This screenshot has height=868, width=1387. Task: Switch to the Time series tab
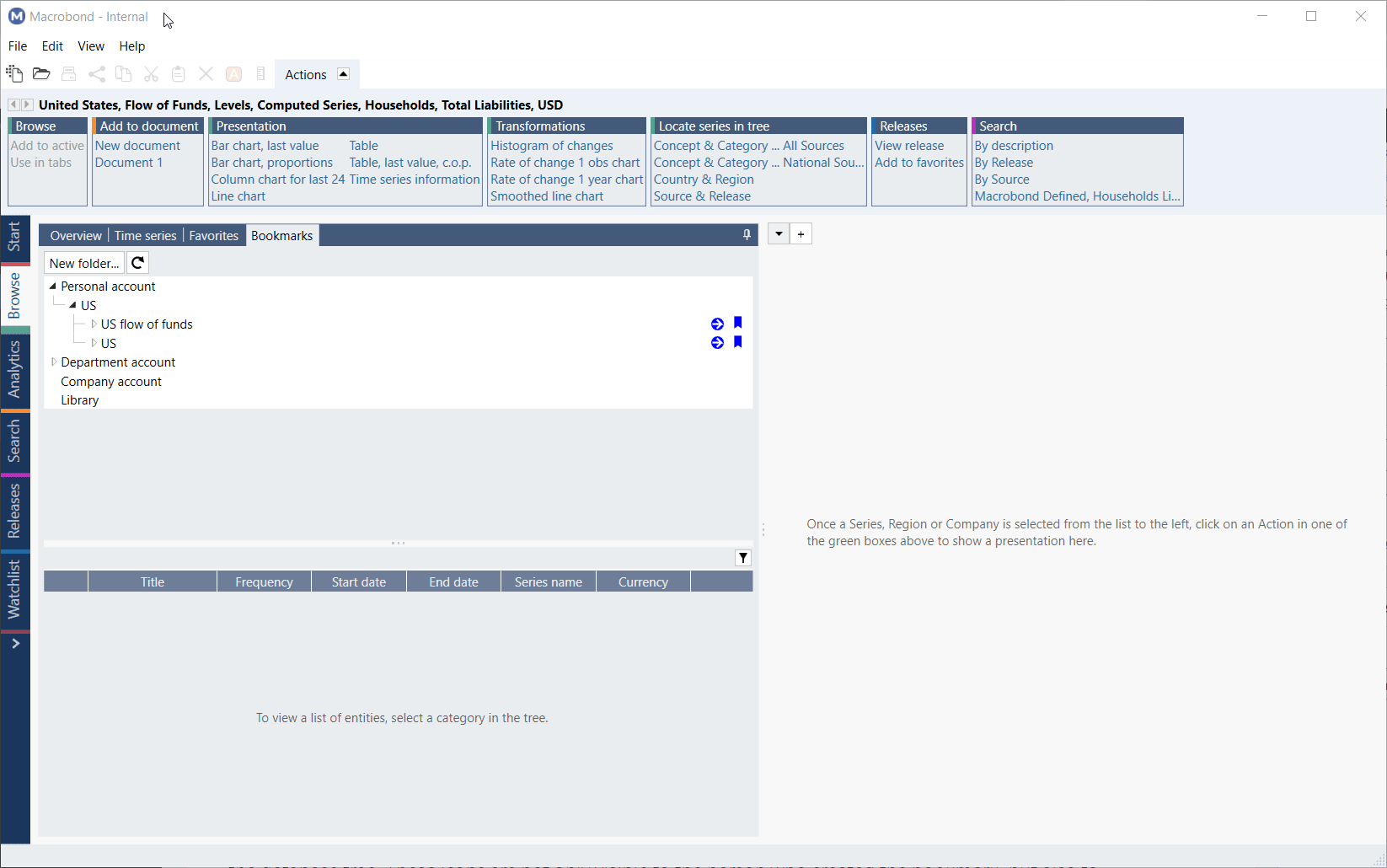point(146,236)
